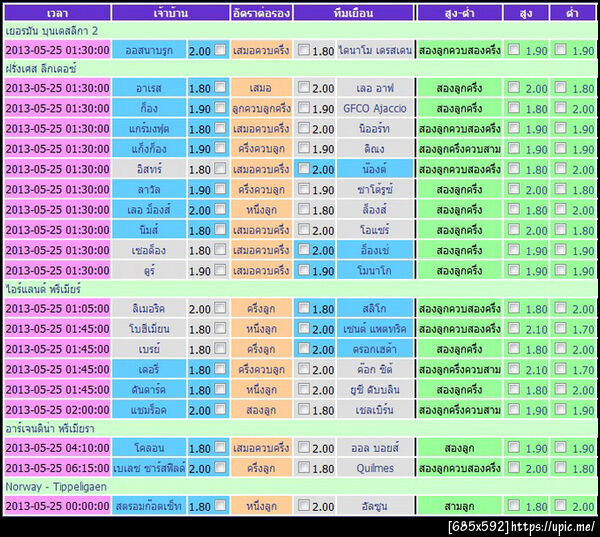This screenshot has width=600, height=537.
Task: Tick home checkbox for ก็อง 1.90
Action: click(x=220, y=108)
